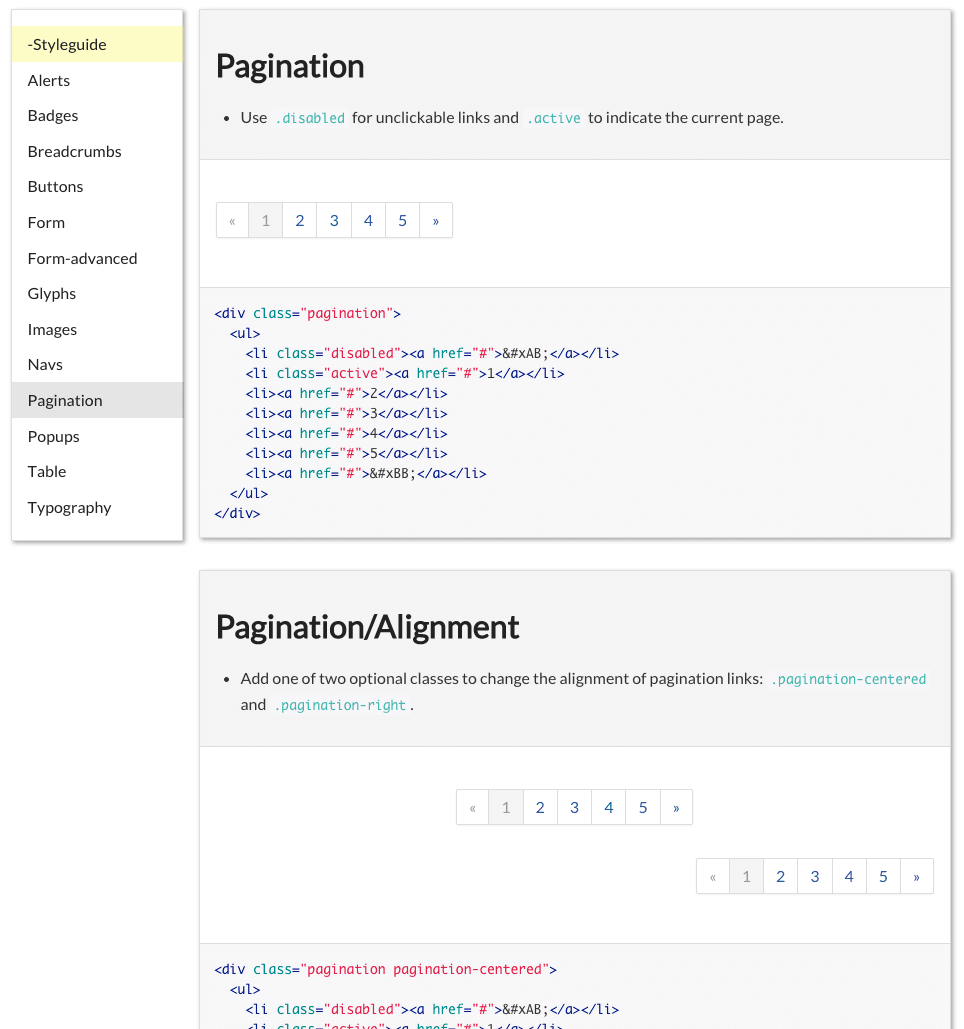
Task: Open the Popups section in the sidebar
Action: [53, 436]
